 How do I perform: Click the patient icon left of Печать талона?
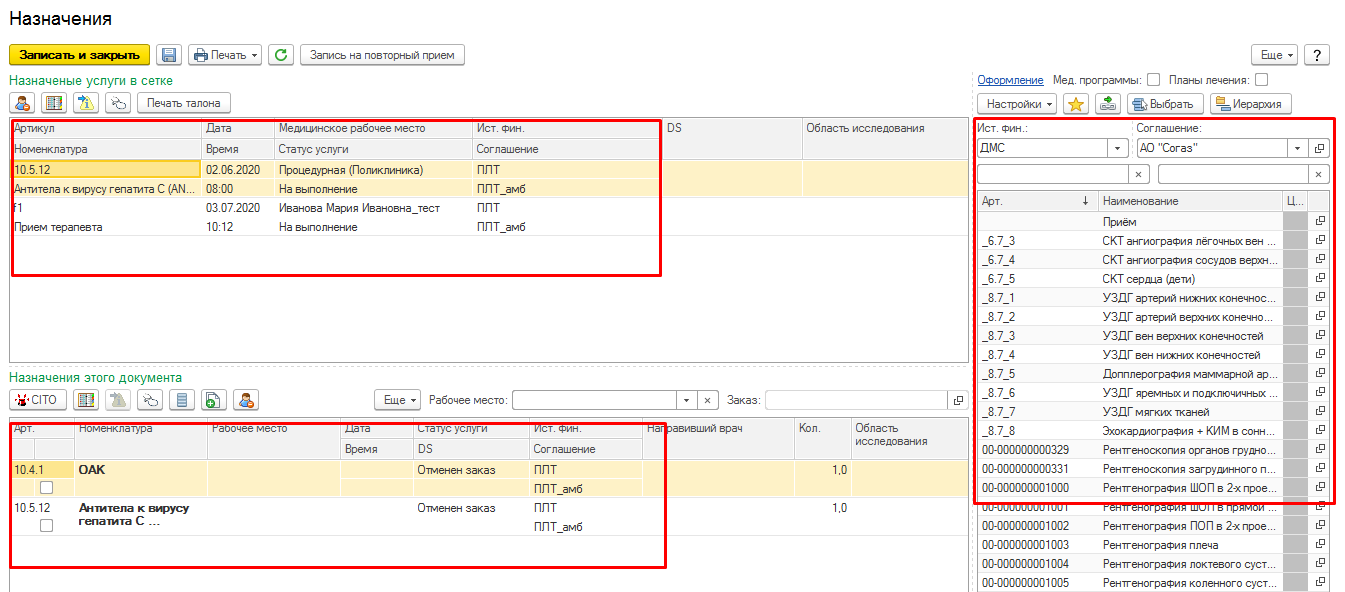point(22,102)
